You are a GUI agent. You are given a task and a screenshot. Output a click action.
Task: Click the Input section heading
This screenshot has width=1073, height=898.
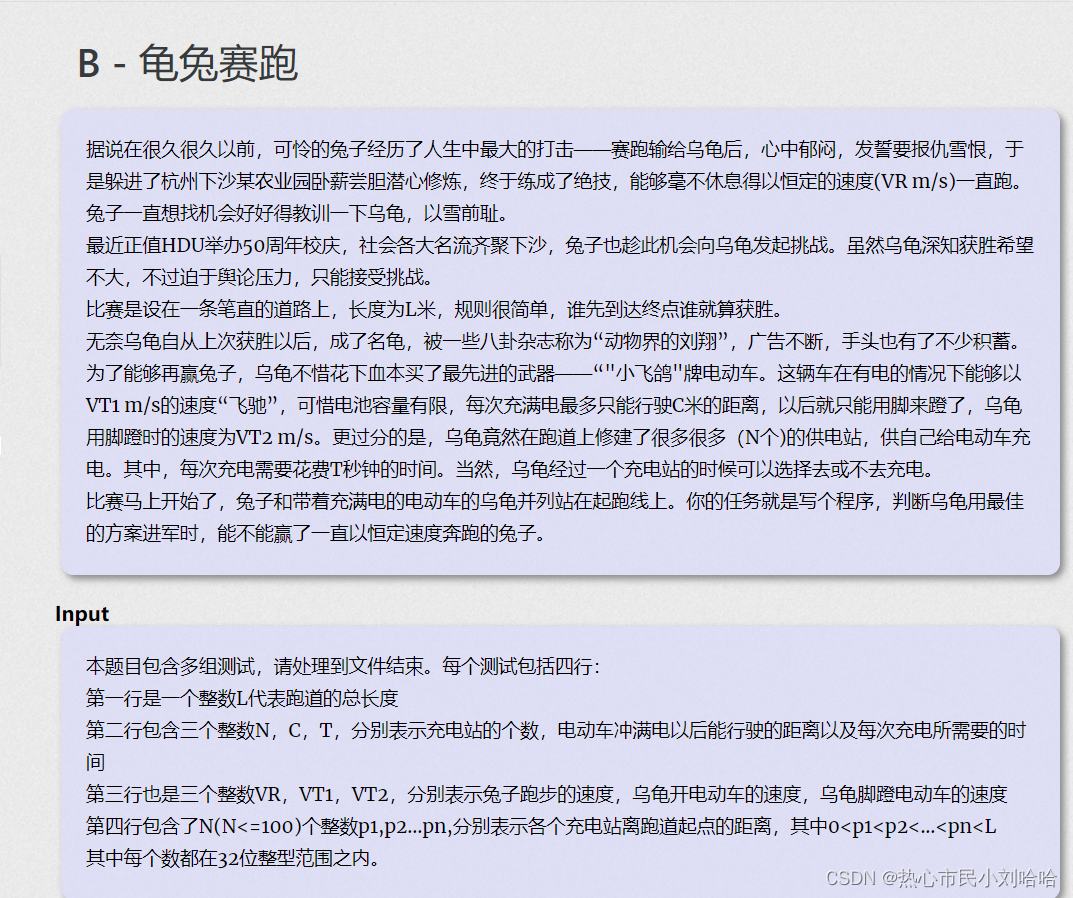point(81,614)
